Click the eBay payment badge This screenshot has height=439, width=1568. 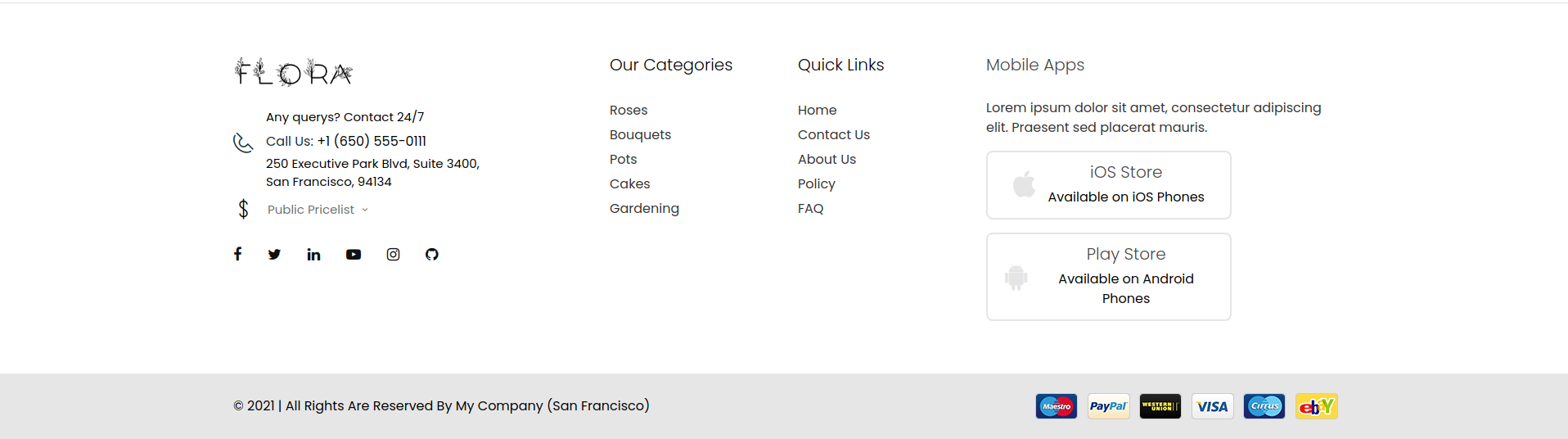tap(1316, 406)
